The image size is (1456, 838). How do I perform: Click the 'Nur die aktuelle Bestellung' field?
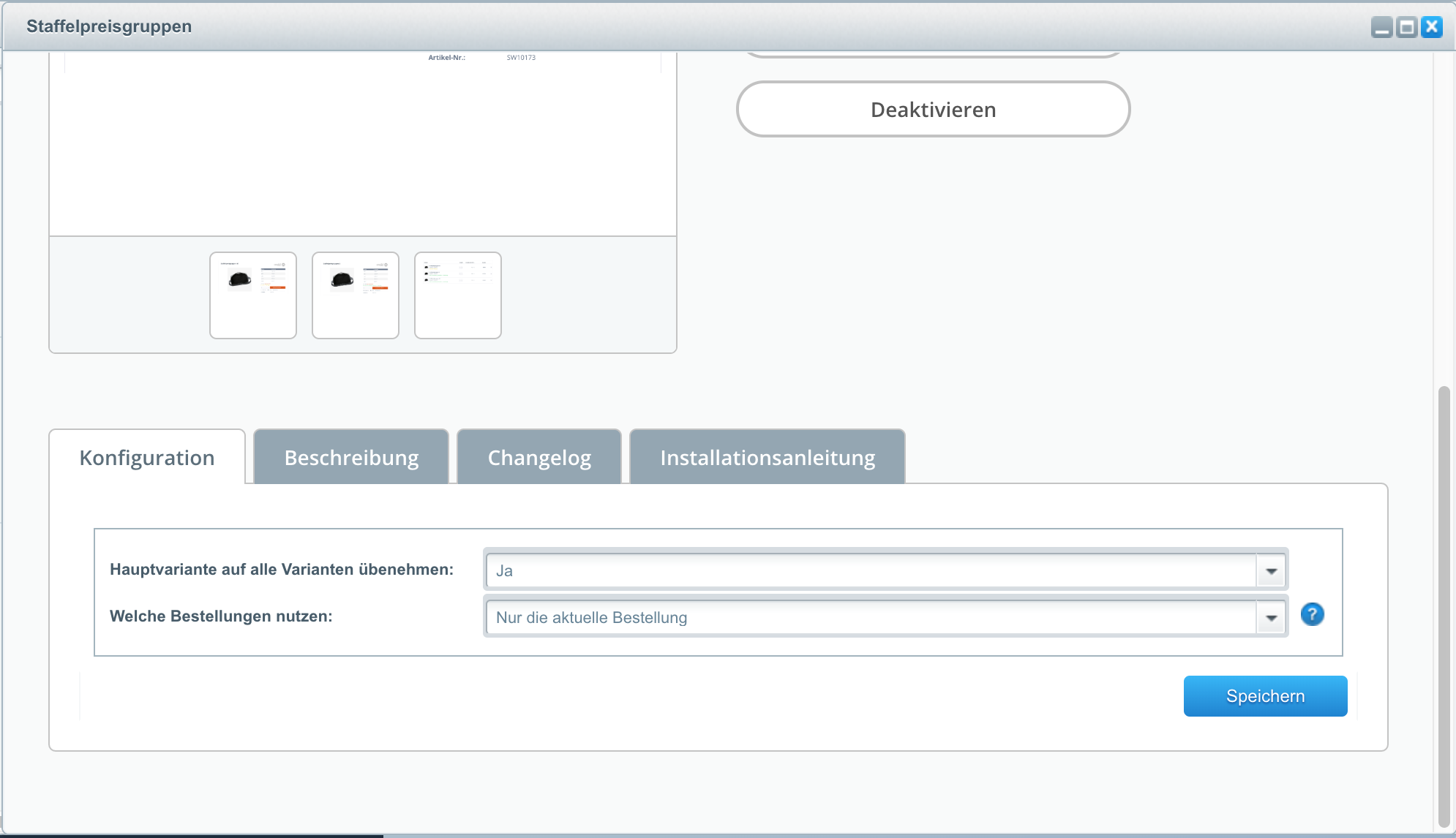click(x=871, y=618)
